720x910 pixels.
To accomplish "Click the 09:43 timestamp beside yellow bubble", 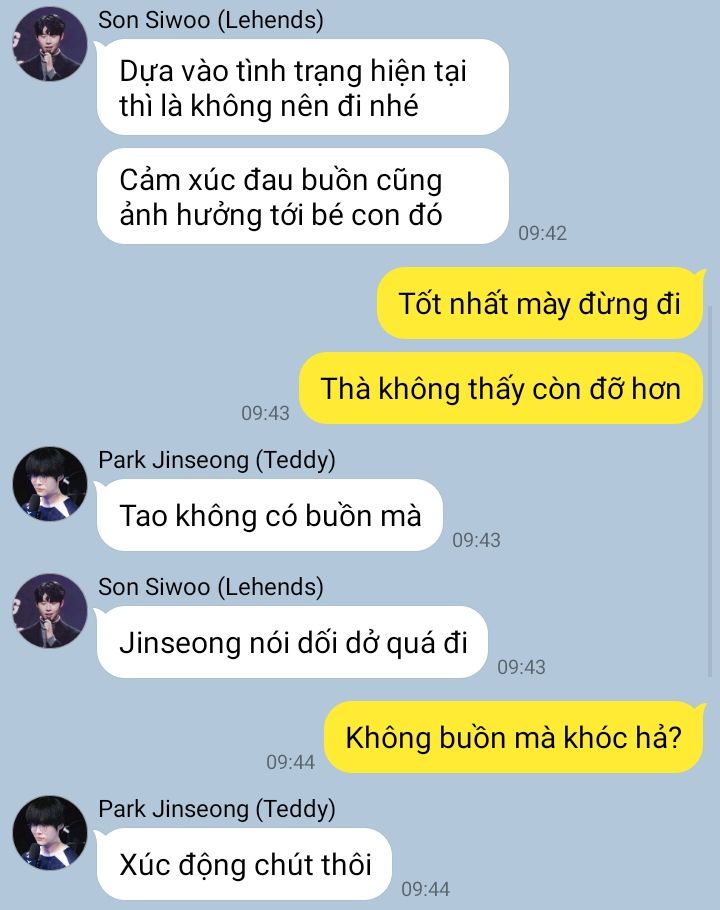I will (265, 413).
